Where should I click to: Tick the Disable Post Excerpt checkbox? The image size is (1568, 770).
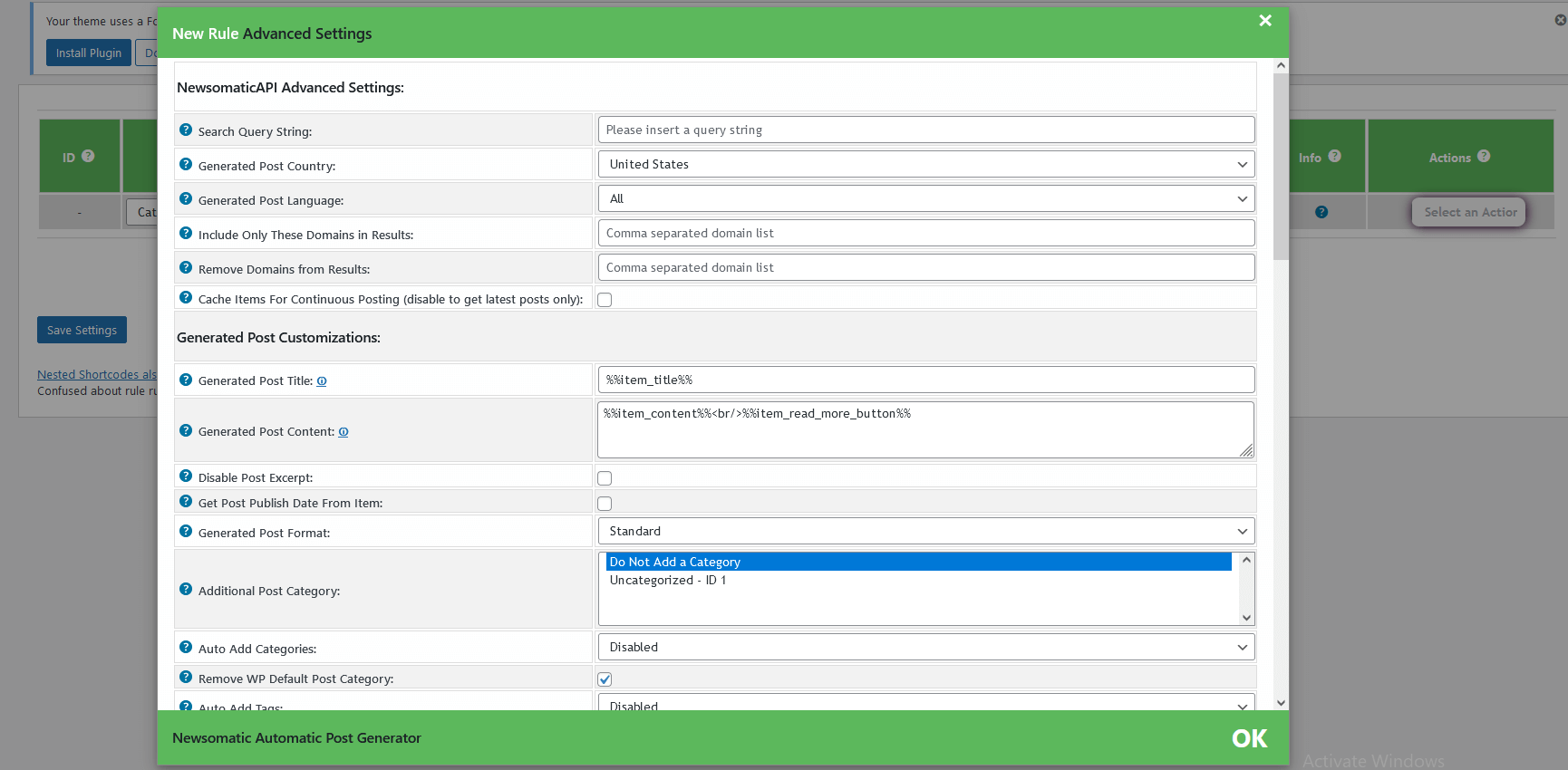click(605, 478)
